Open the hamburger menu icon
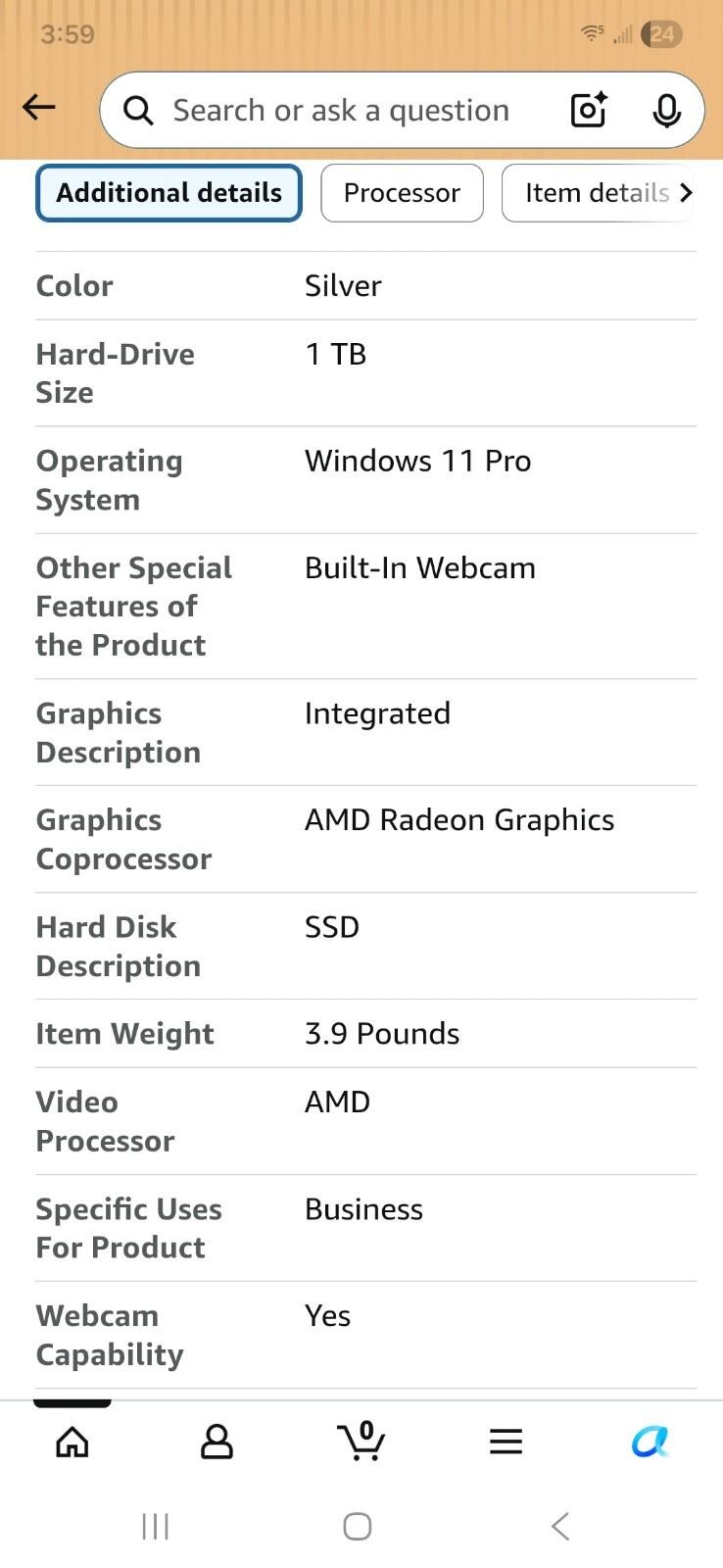This screenshot has height=1568, width=723. pos(506,1442)
